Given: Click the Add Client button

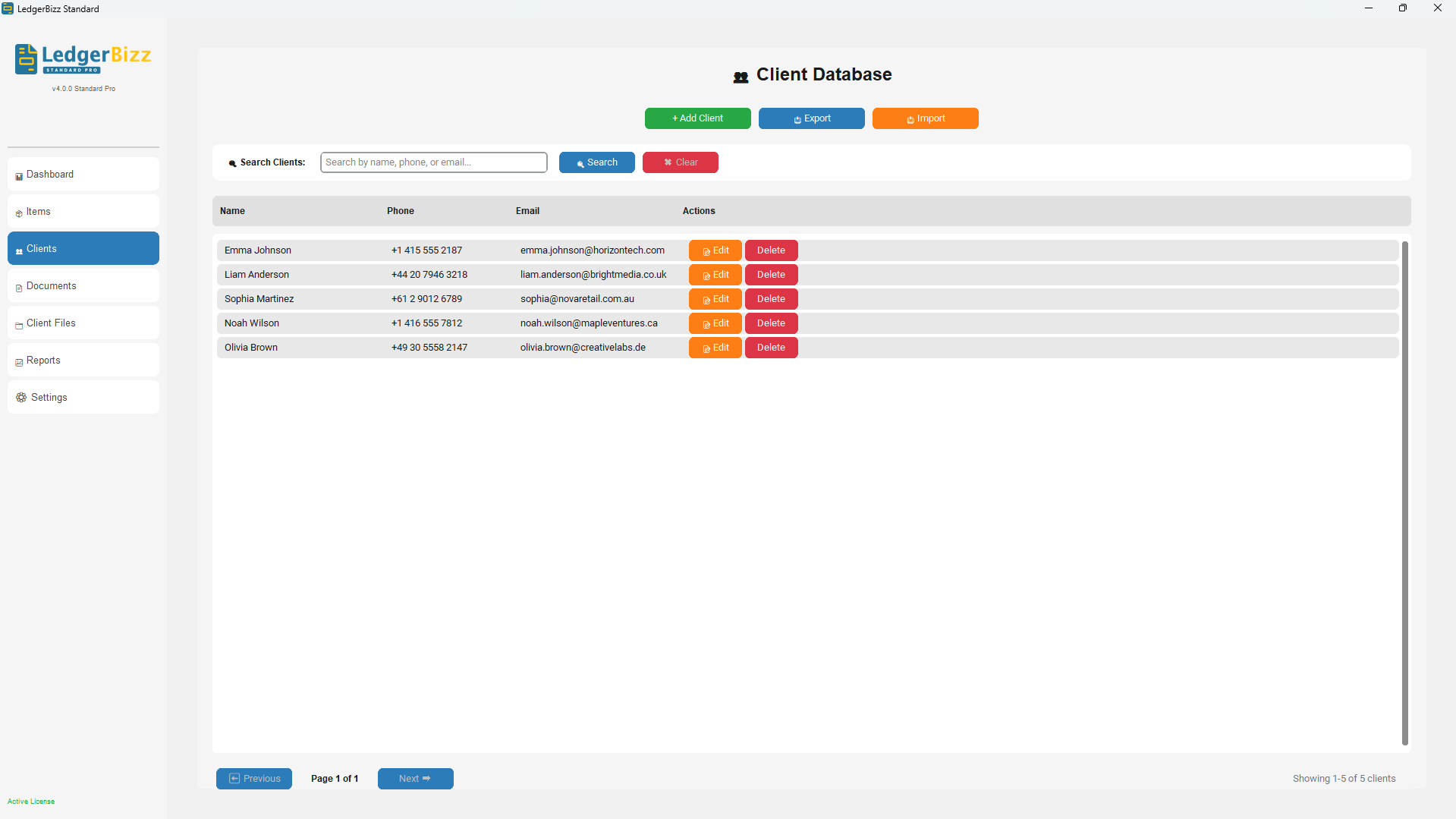Looking at the screenshot, I should coord(697,118).
